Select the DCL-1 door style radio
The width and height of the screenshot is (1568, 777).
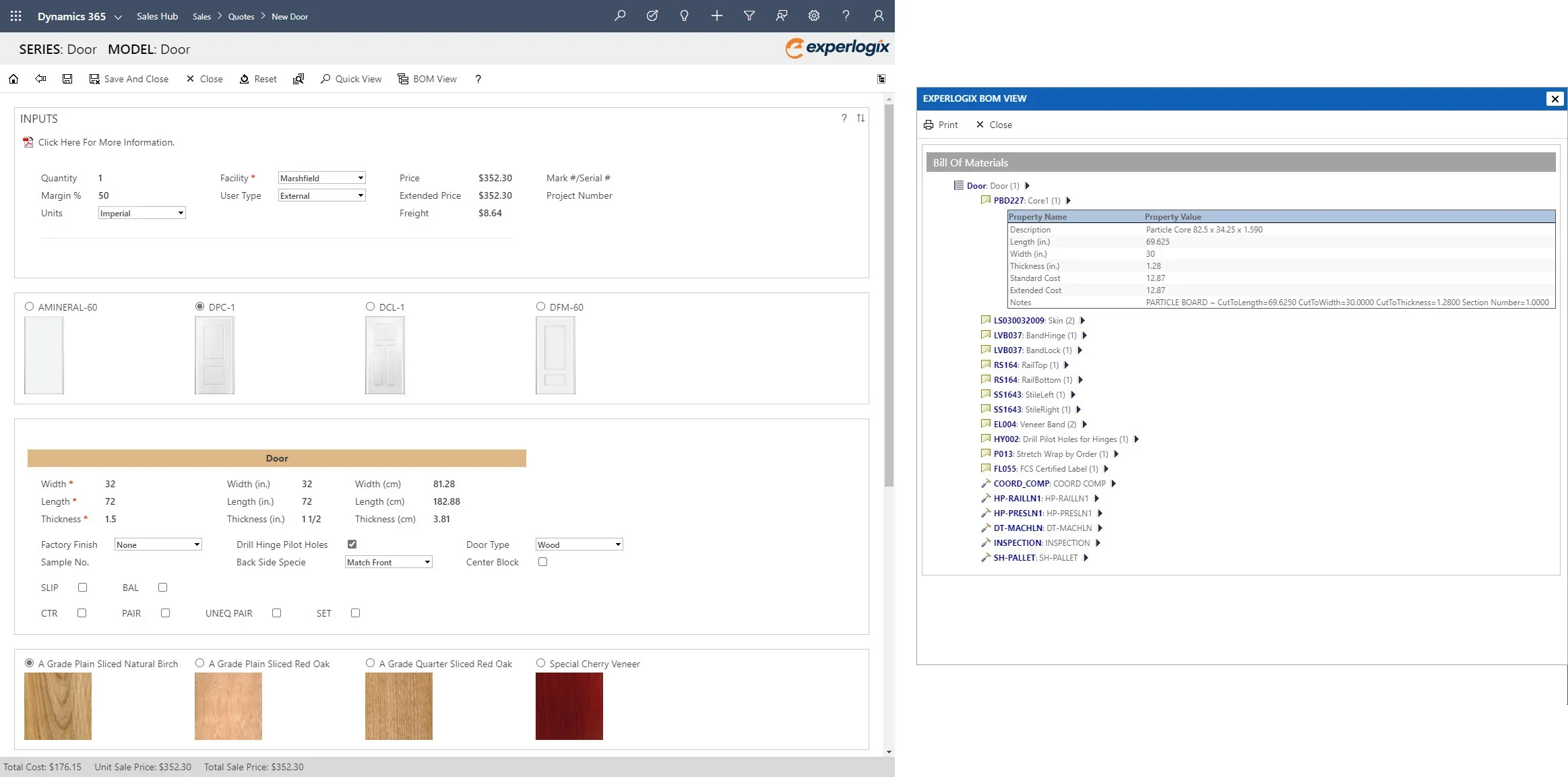tap(370, 307)
